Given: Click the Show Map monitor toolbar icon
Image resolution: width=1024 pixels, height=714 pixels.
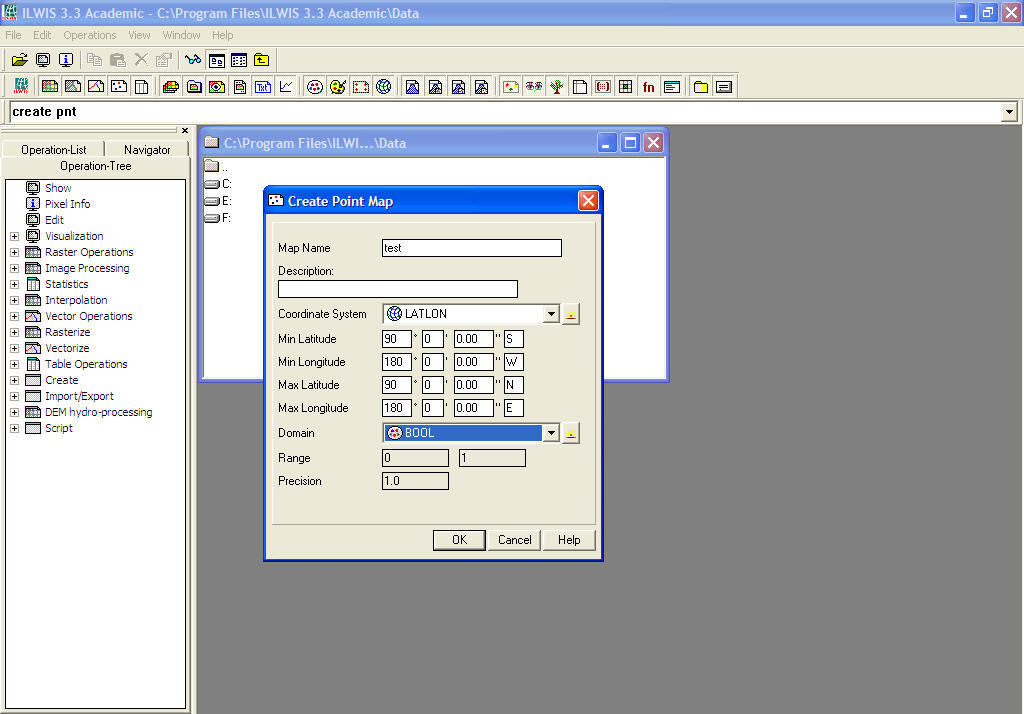Looking at the screenshot, I should point(43,60).
